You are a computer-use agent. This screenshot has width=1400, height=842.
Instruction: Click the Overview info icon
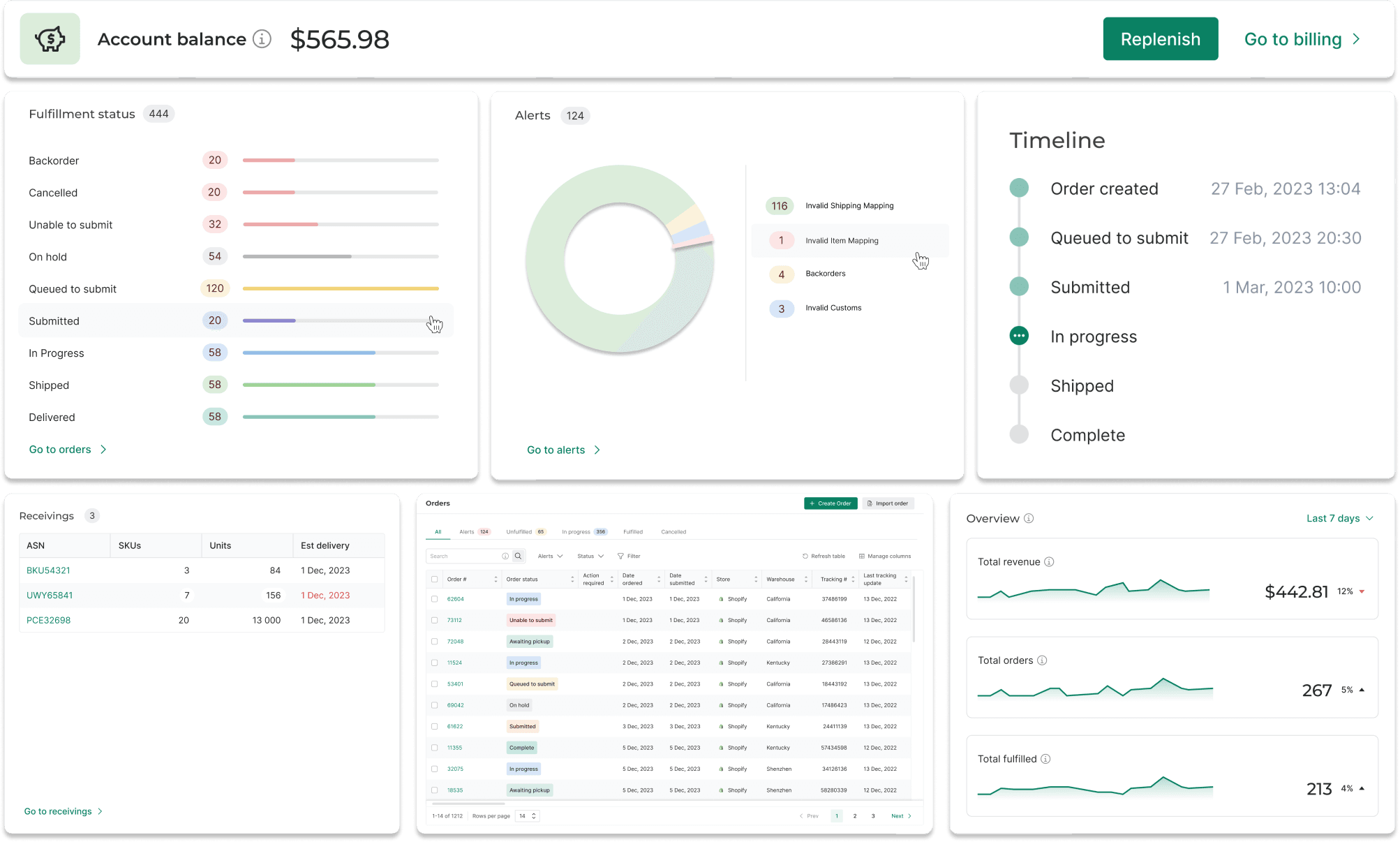tap(1029, 518)
